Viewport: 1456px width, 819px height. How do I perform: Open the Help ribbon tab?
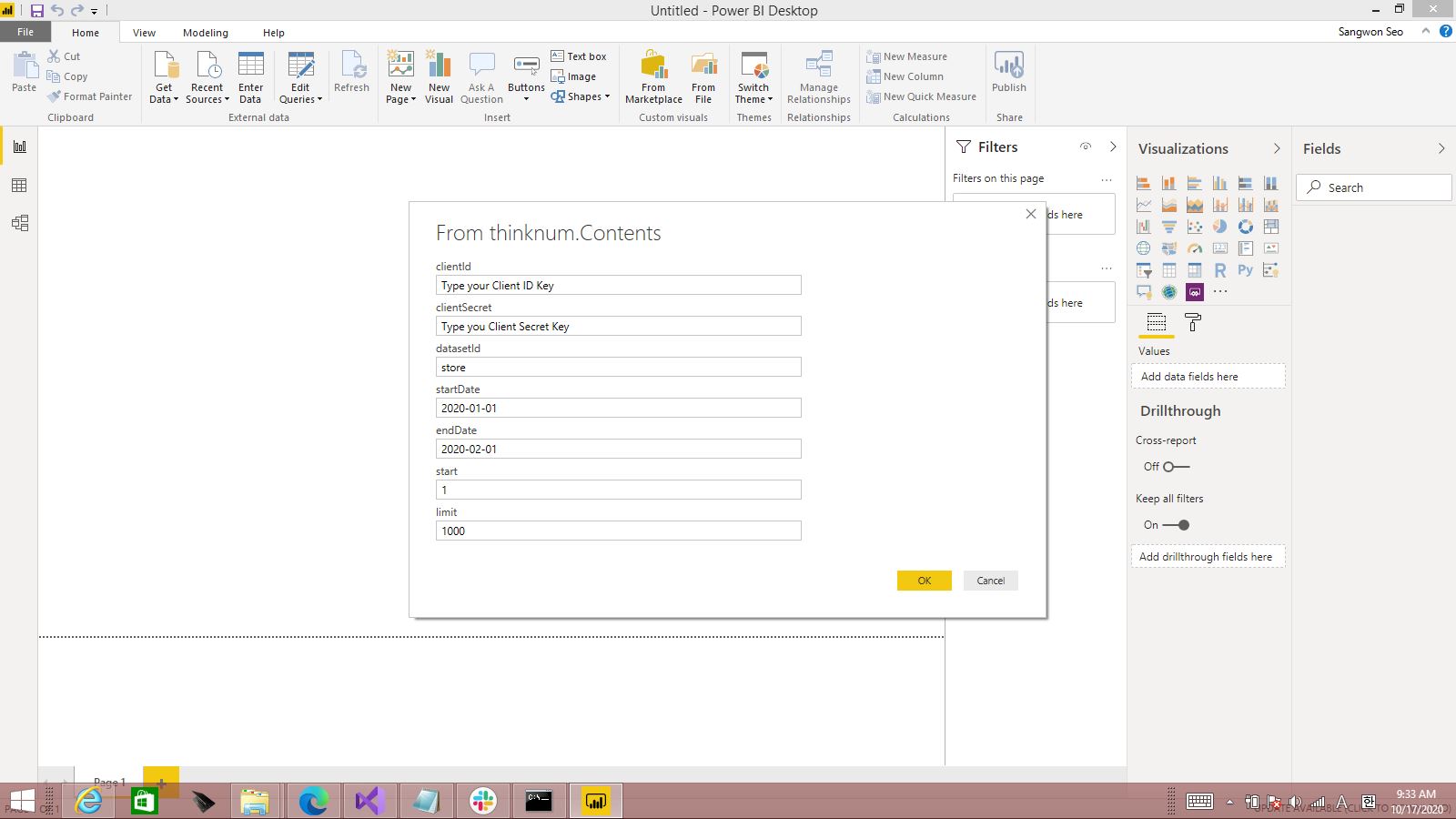point(274,33)
